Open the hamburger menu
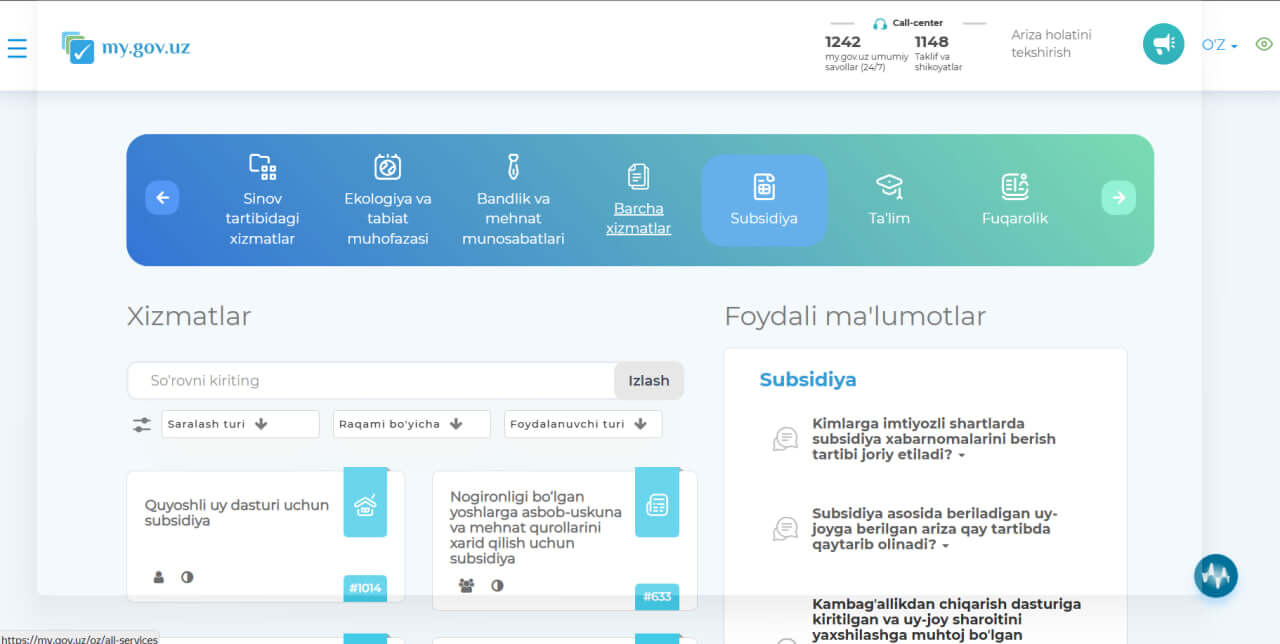This screenshot has width=1280, height=644. point(17,47)
